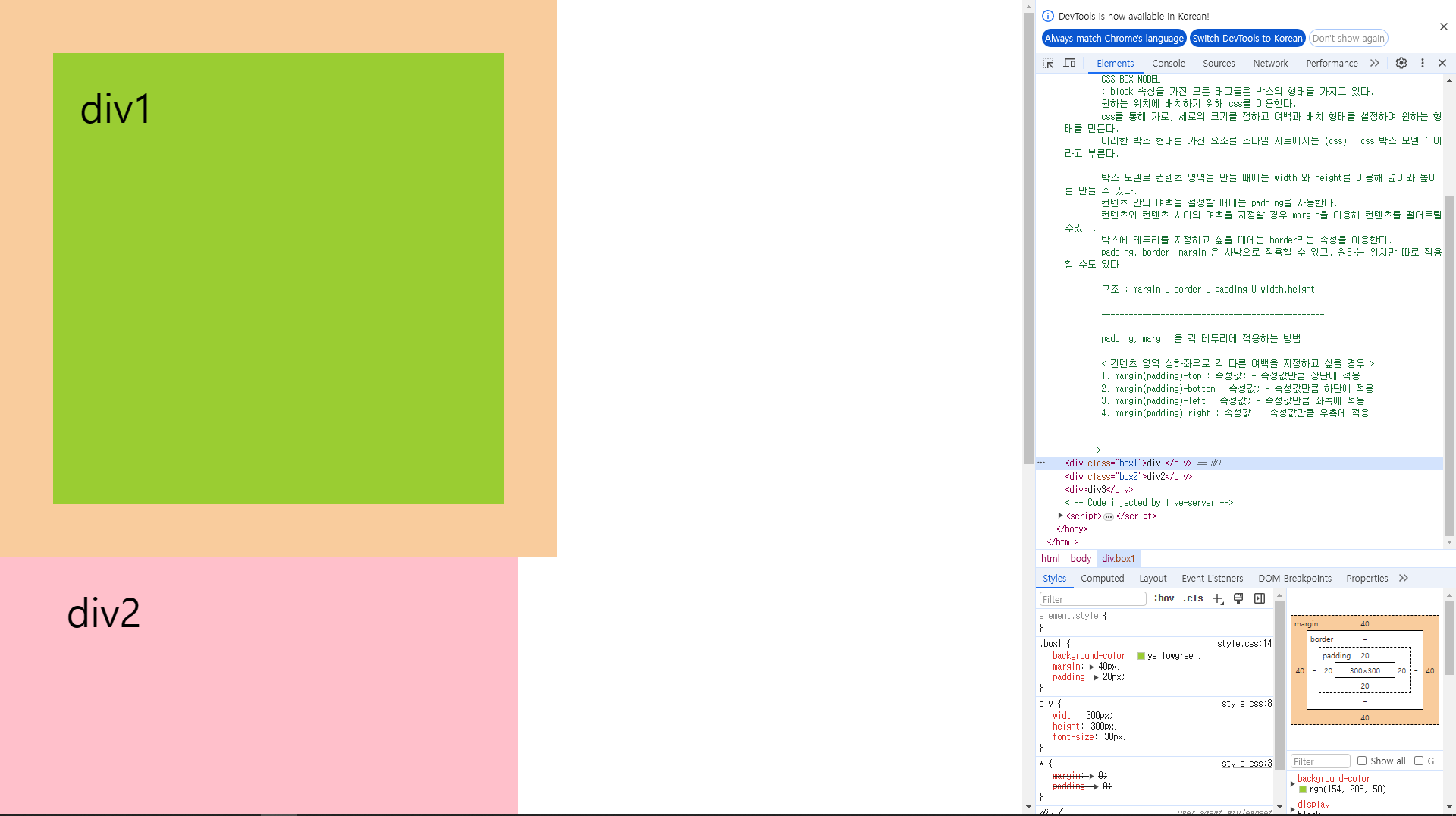Add a new style rule with plus icon

click(1218, 598)
